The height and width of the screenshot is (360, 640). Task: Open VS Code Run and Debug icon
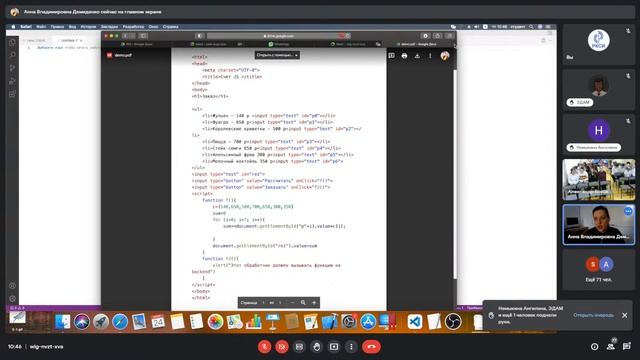[x=12, y=81]
